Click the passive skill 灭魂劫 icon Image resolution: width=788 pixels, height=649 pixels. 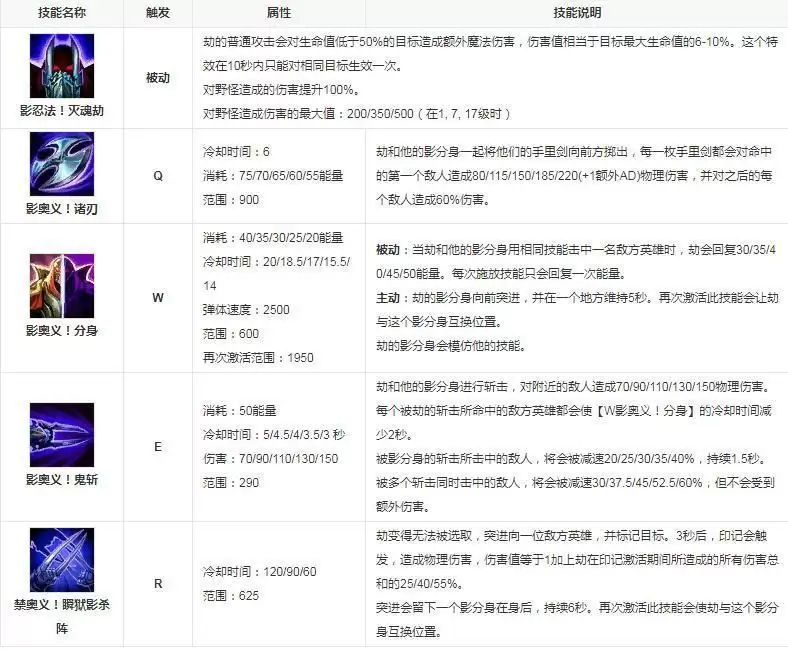tap(62, 66)
